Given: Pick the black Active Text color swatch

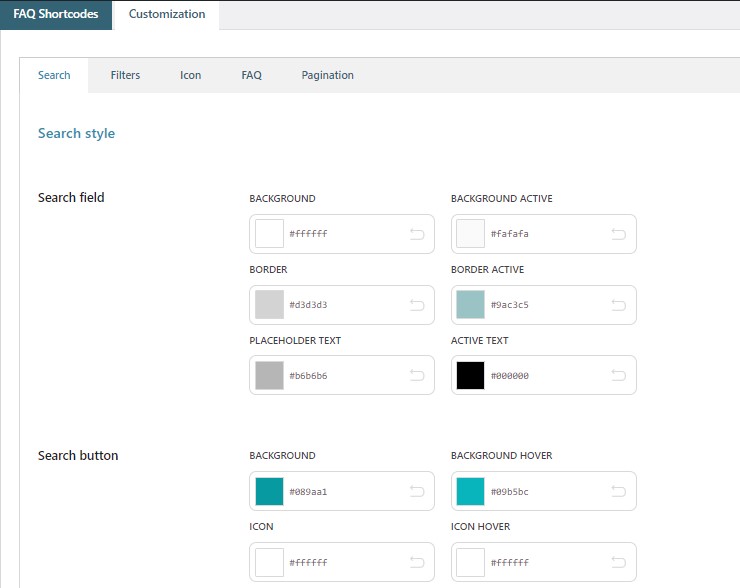Looking at the screenshot, I should (x=471, y=376).
